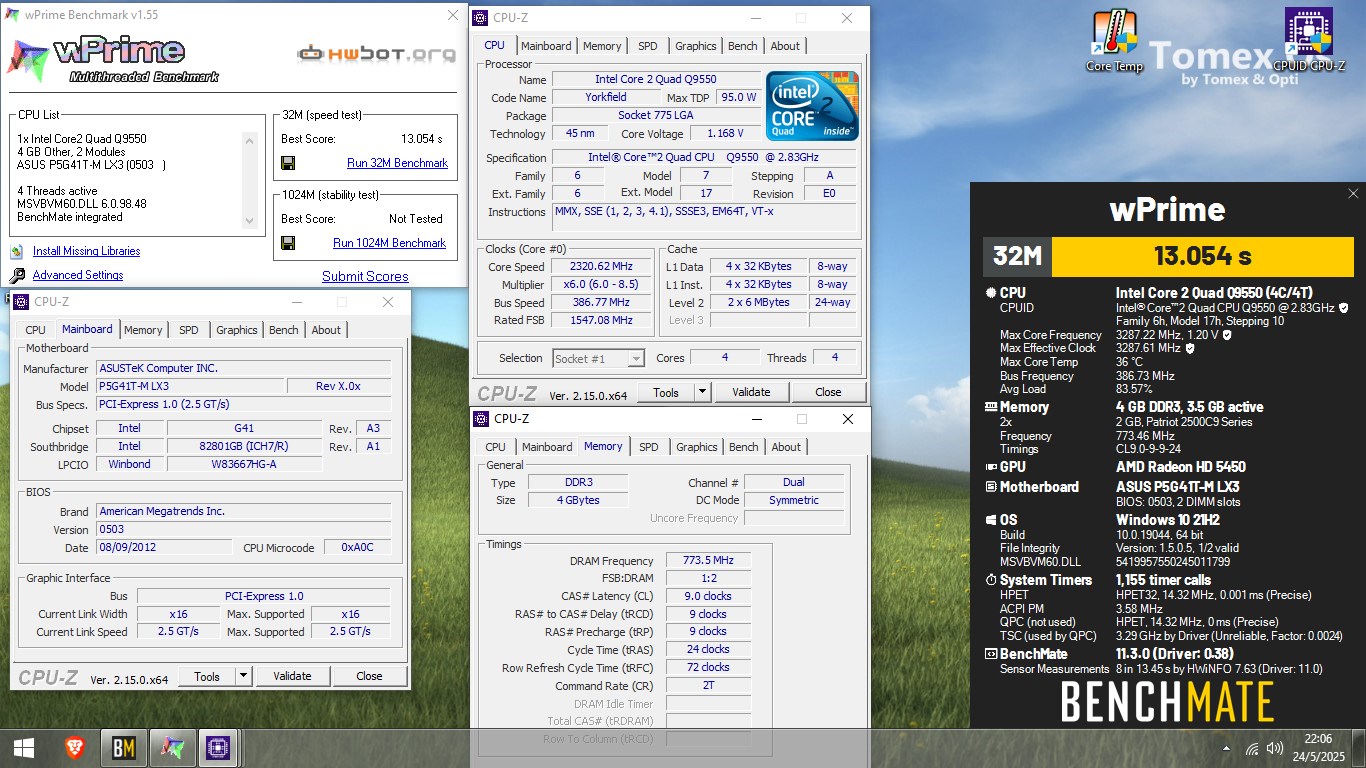Click the Submit Scores link in wPrime
The image size is (1366, 768).
[365, 276]
